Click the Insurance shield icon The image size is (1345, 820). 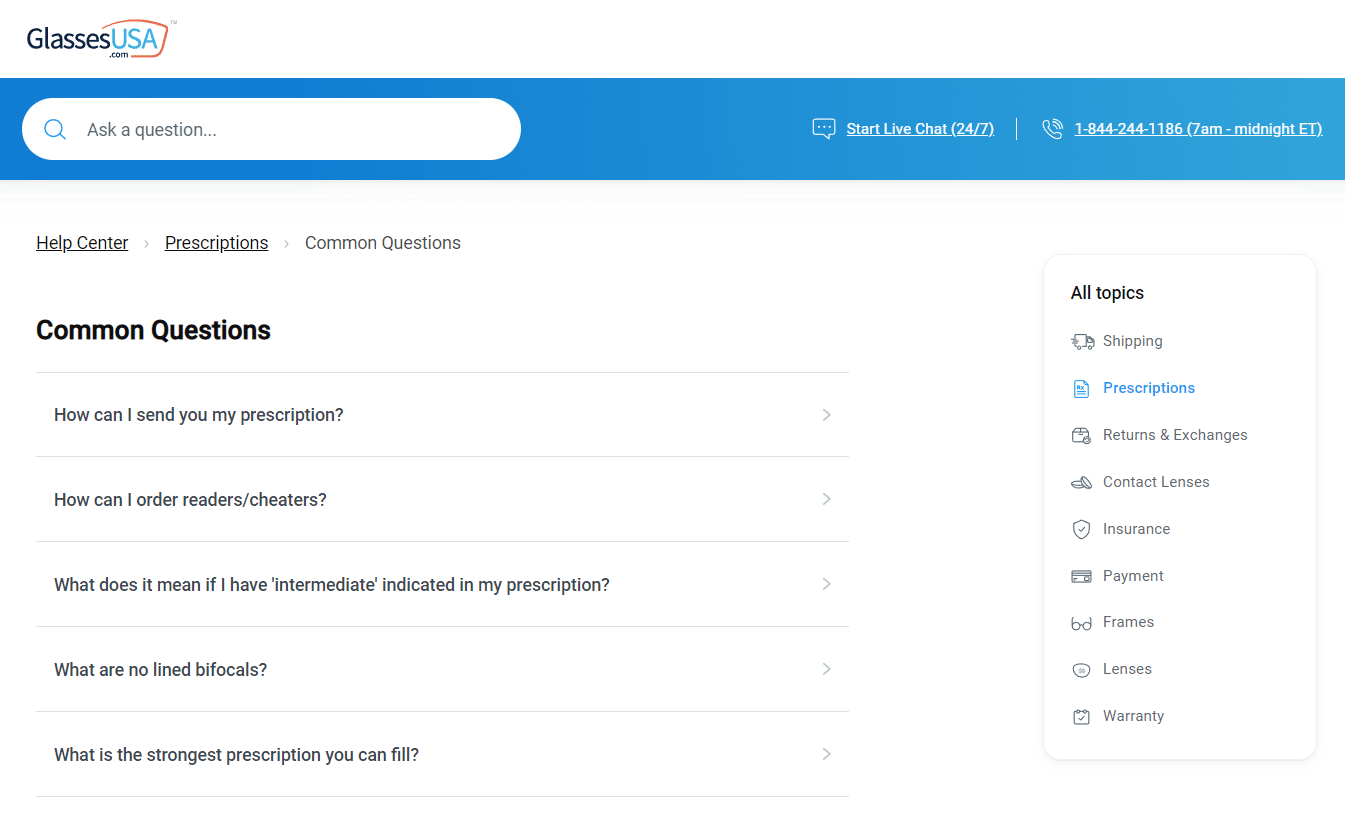1081,530
